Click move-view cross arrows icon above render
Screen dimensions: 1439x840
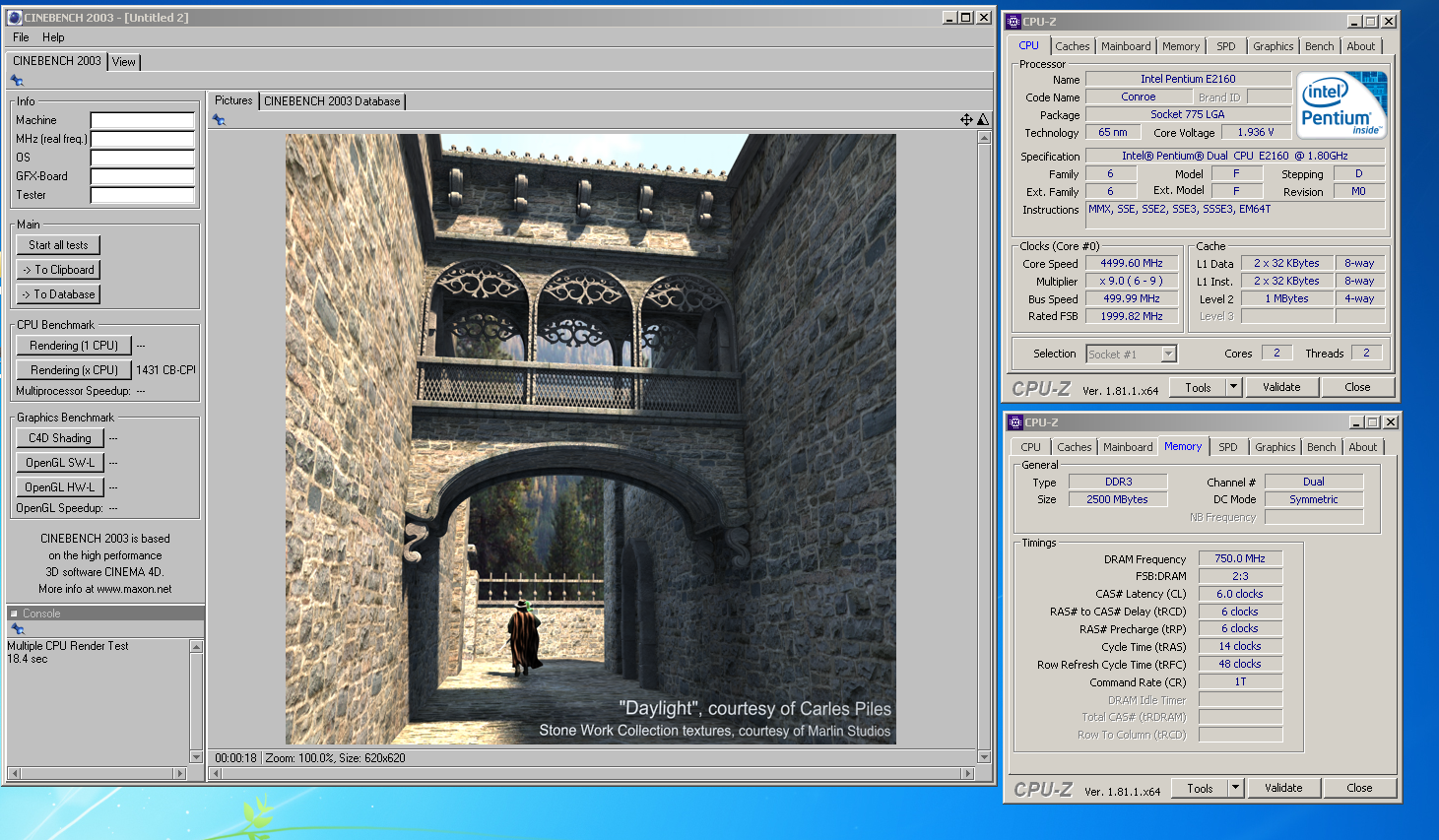(x=966, y=119)
